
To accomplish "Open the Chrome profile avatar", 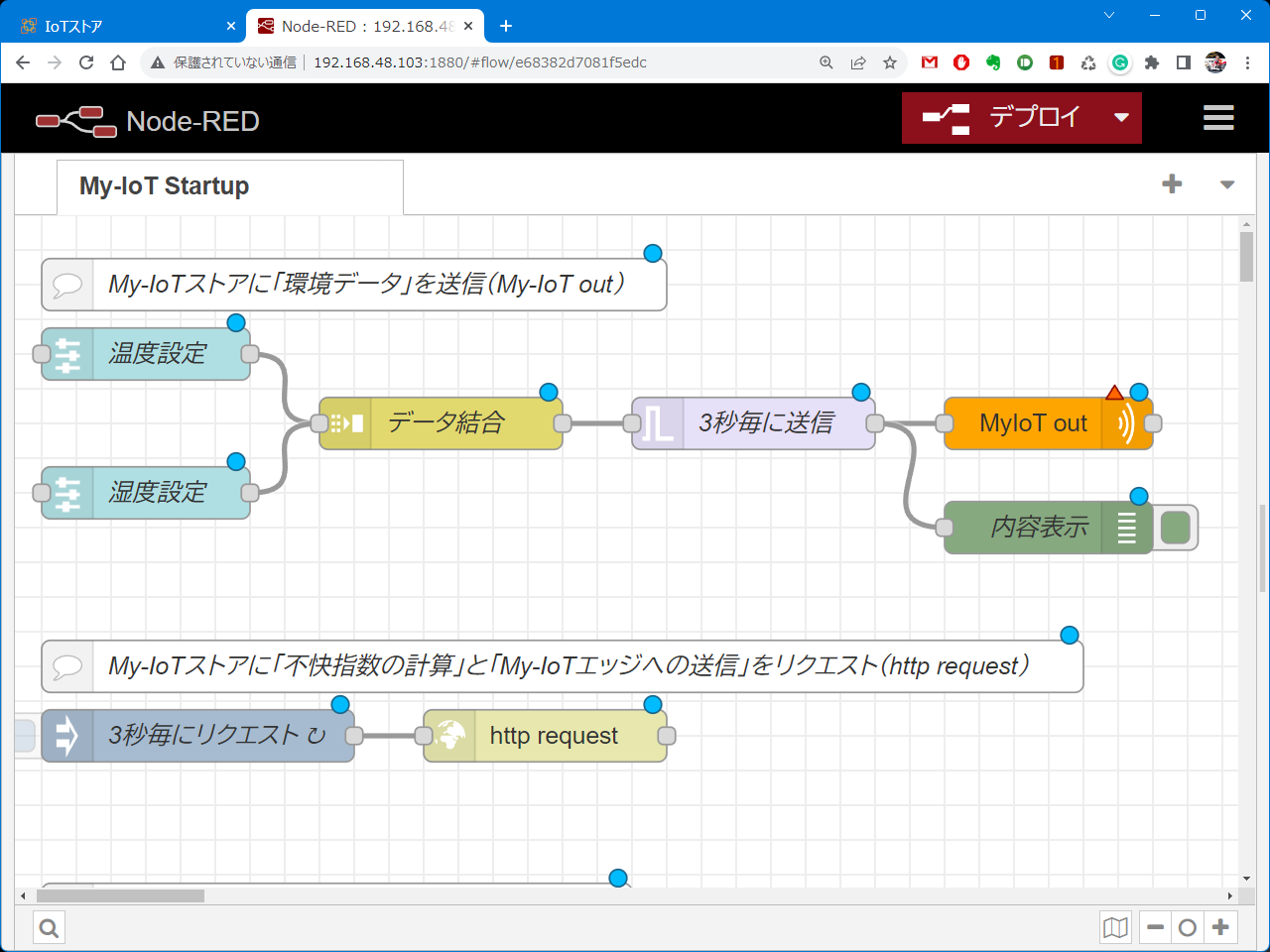I will [x=1215, y=62].
